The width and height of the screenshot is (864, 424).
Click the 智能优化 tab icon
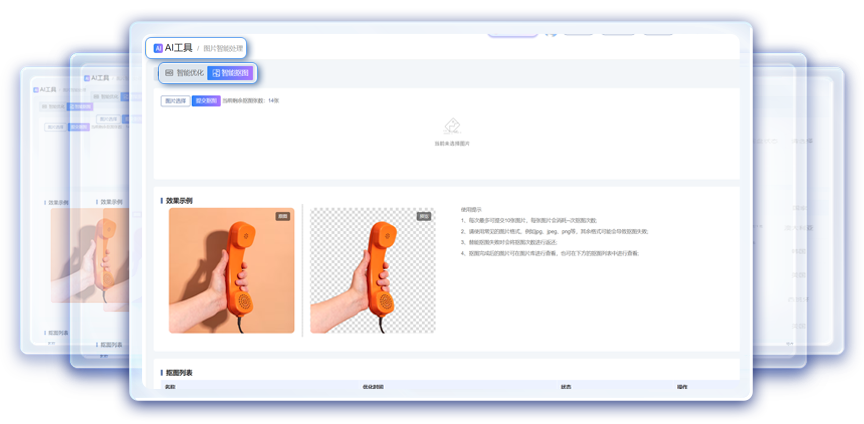point(169,73)
